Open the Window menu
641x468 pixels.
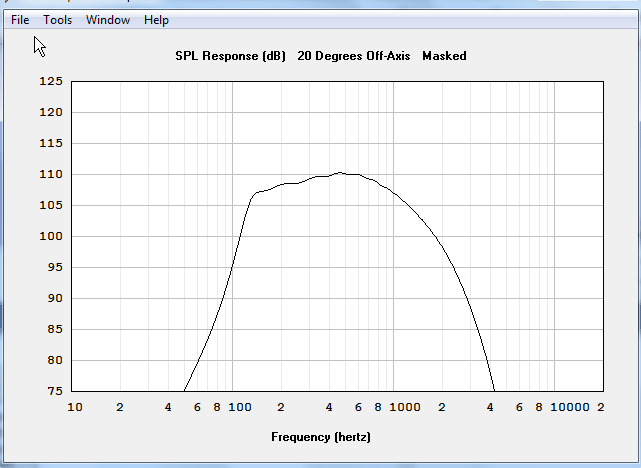point(108,20)
